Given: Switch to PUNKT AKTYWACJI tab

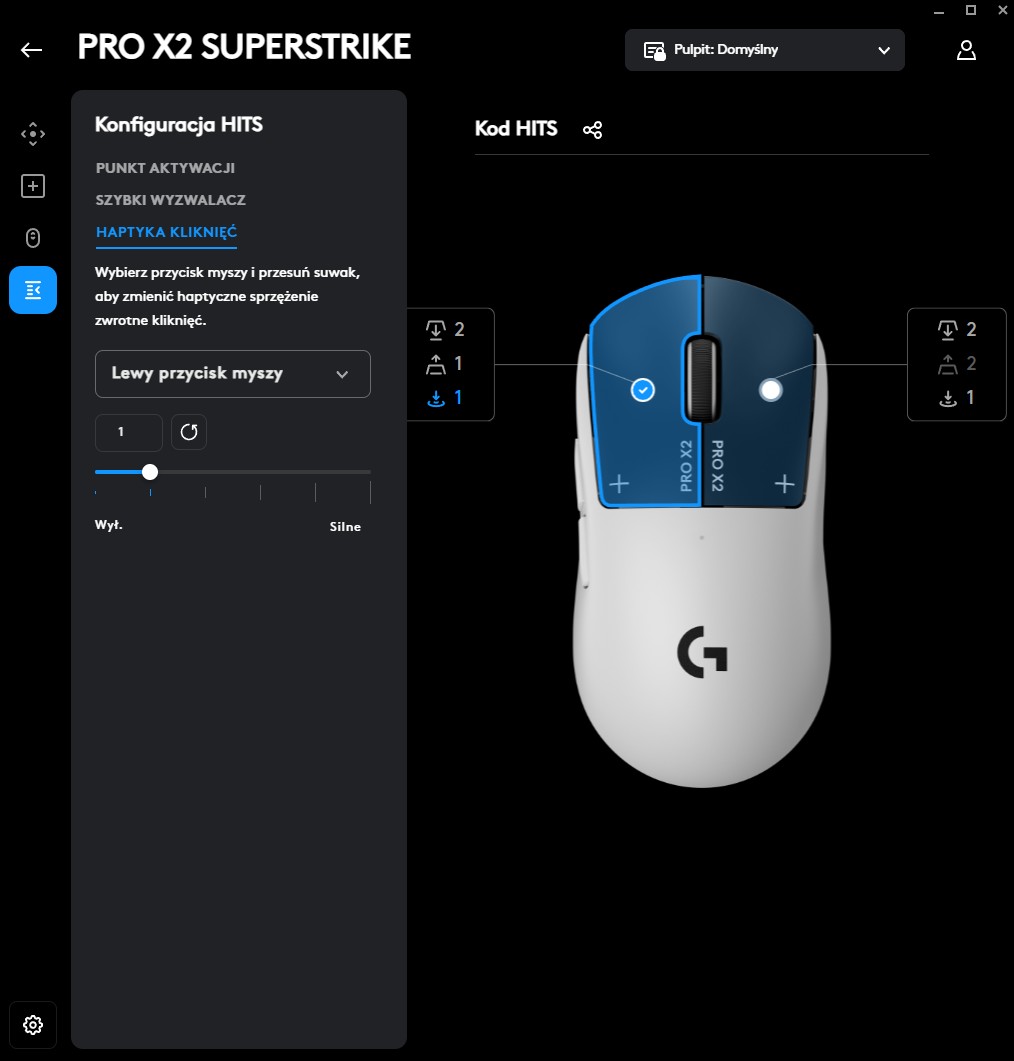Looking at the screenshot, I should coord(165,168).
